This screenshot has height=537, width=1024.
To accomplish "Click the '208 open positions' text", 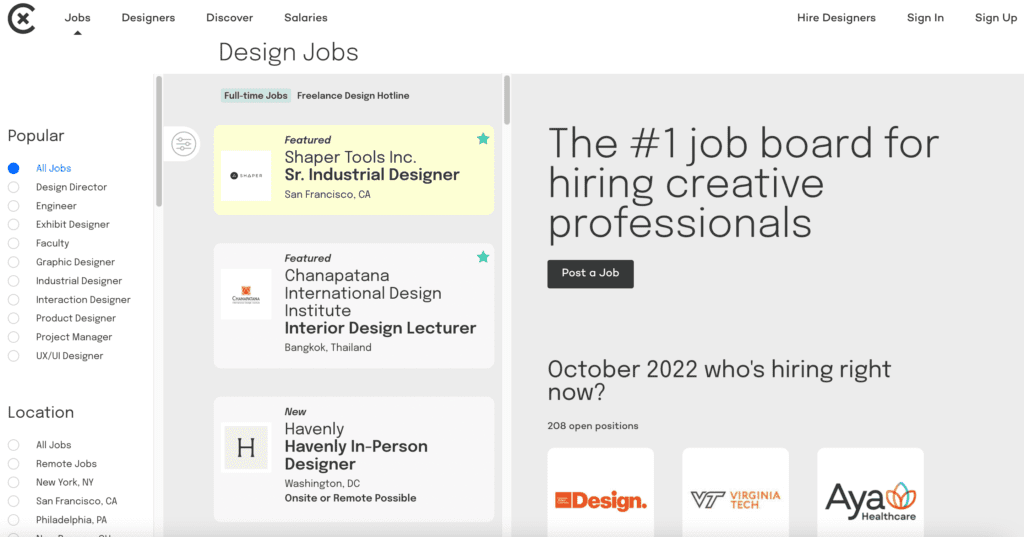I will 593,426.
